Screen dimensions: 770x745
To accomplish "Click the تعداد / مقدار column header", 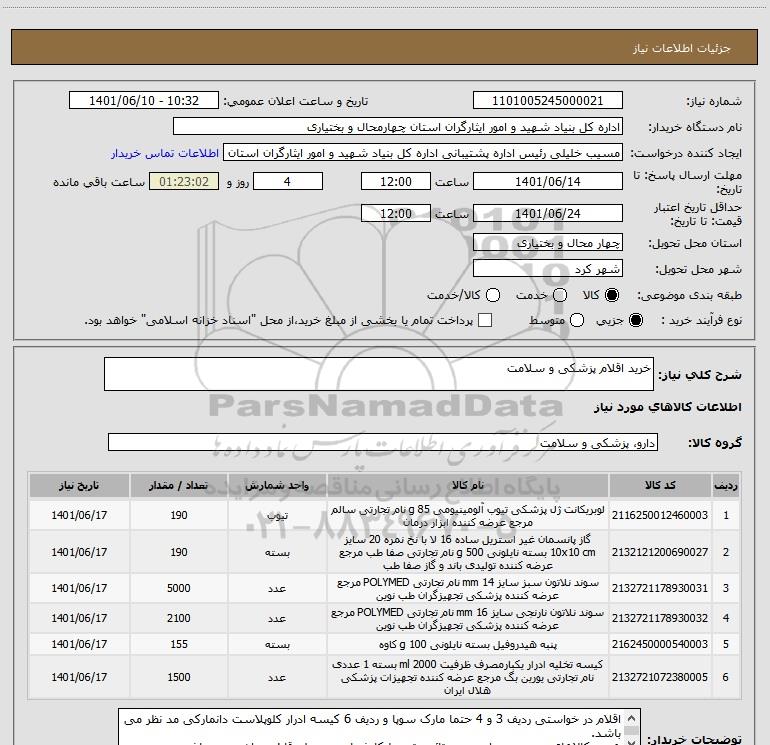I will tap(179, 485).
